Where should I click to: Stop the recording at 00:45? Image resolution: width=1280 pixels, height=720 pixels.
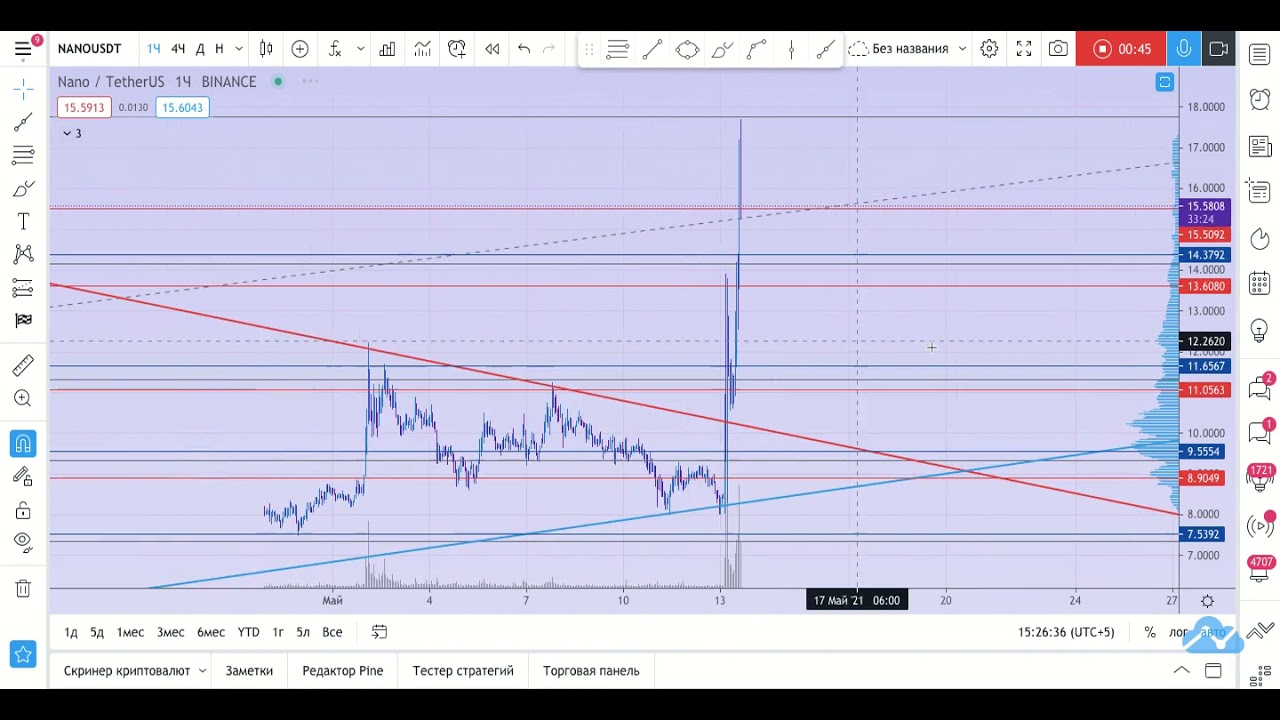[1121, 49]
